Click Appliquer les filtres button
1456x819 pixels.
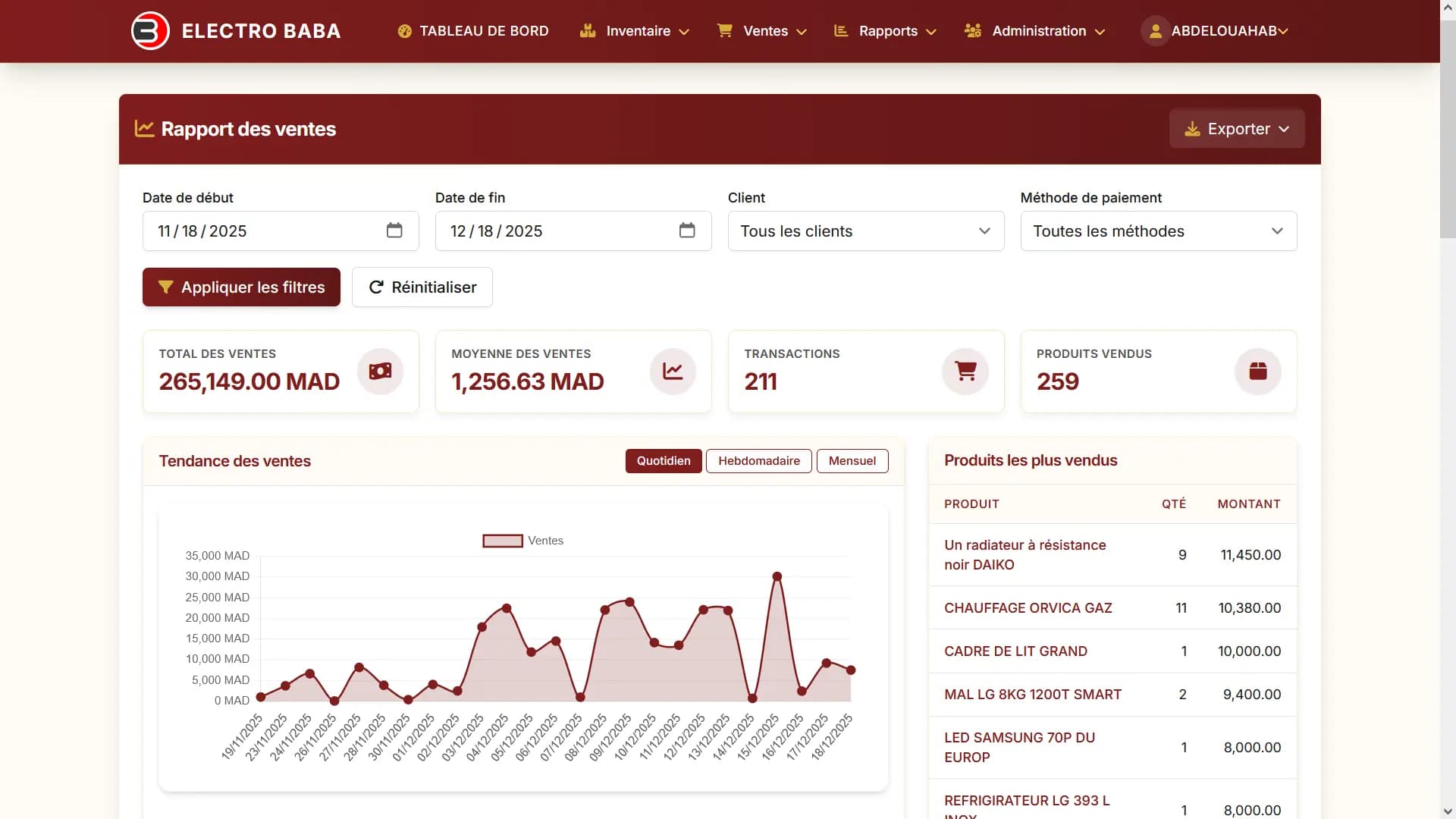pyautogui.click(x=241, y=287)
